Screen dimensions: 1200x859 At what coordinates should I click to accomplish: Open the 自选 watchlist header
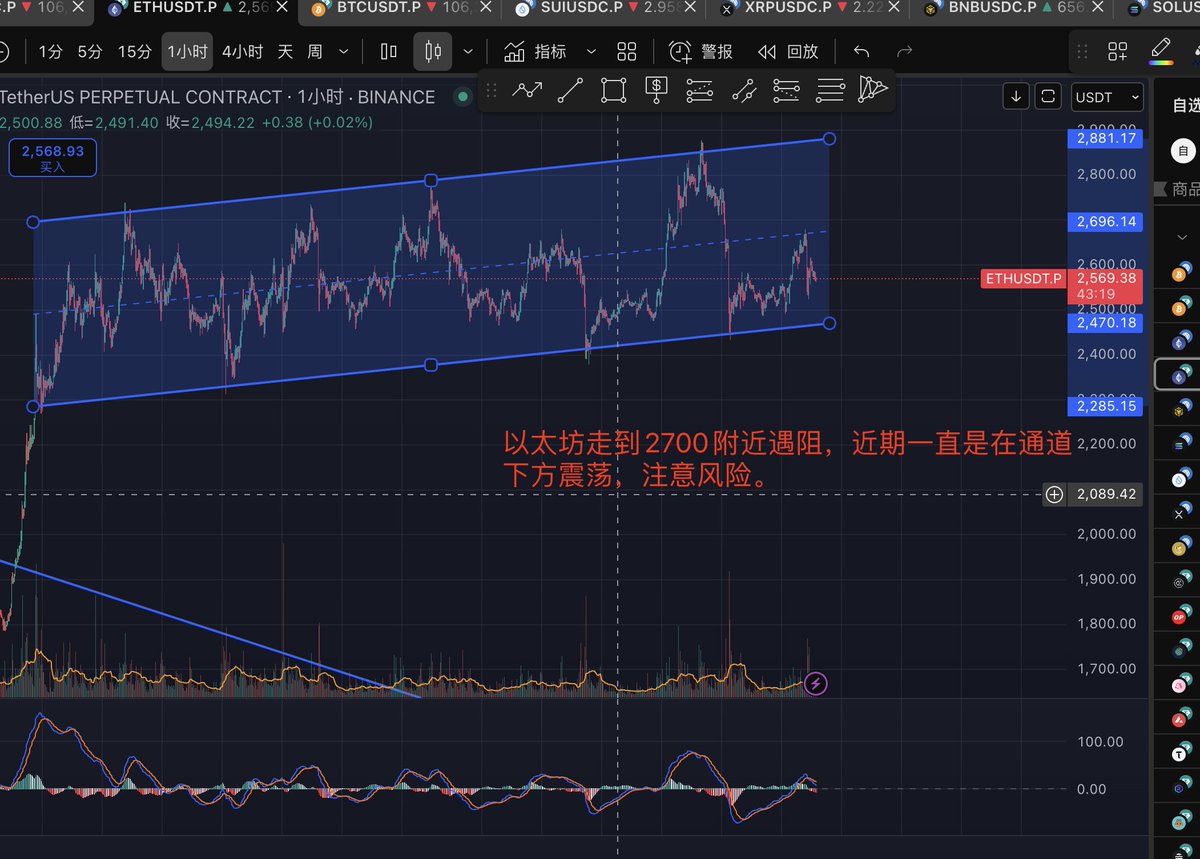pyautogui.click(x=1185, y=104)
